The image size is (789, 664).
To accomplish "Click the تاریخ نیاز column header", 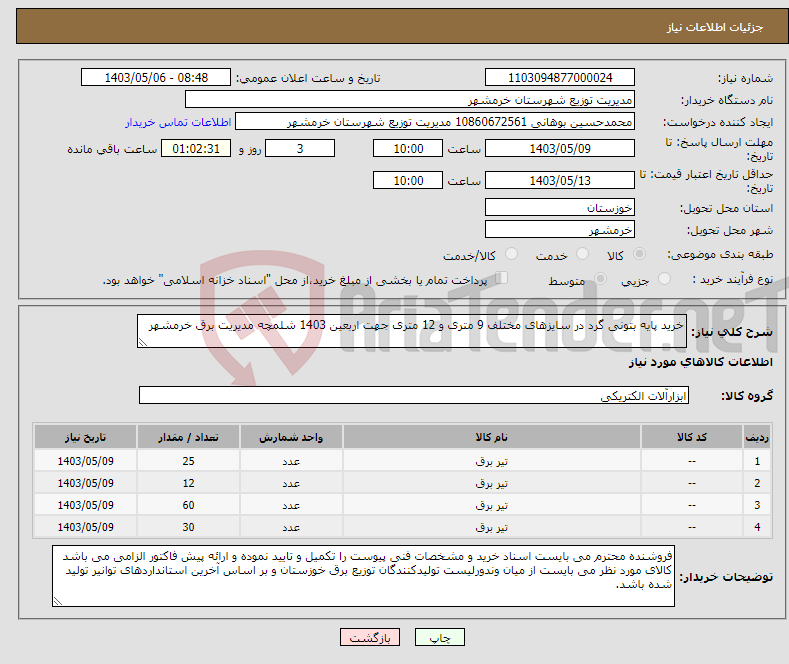I will pyautogui.click(x=86, y=437).
